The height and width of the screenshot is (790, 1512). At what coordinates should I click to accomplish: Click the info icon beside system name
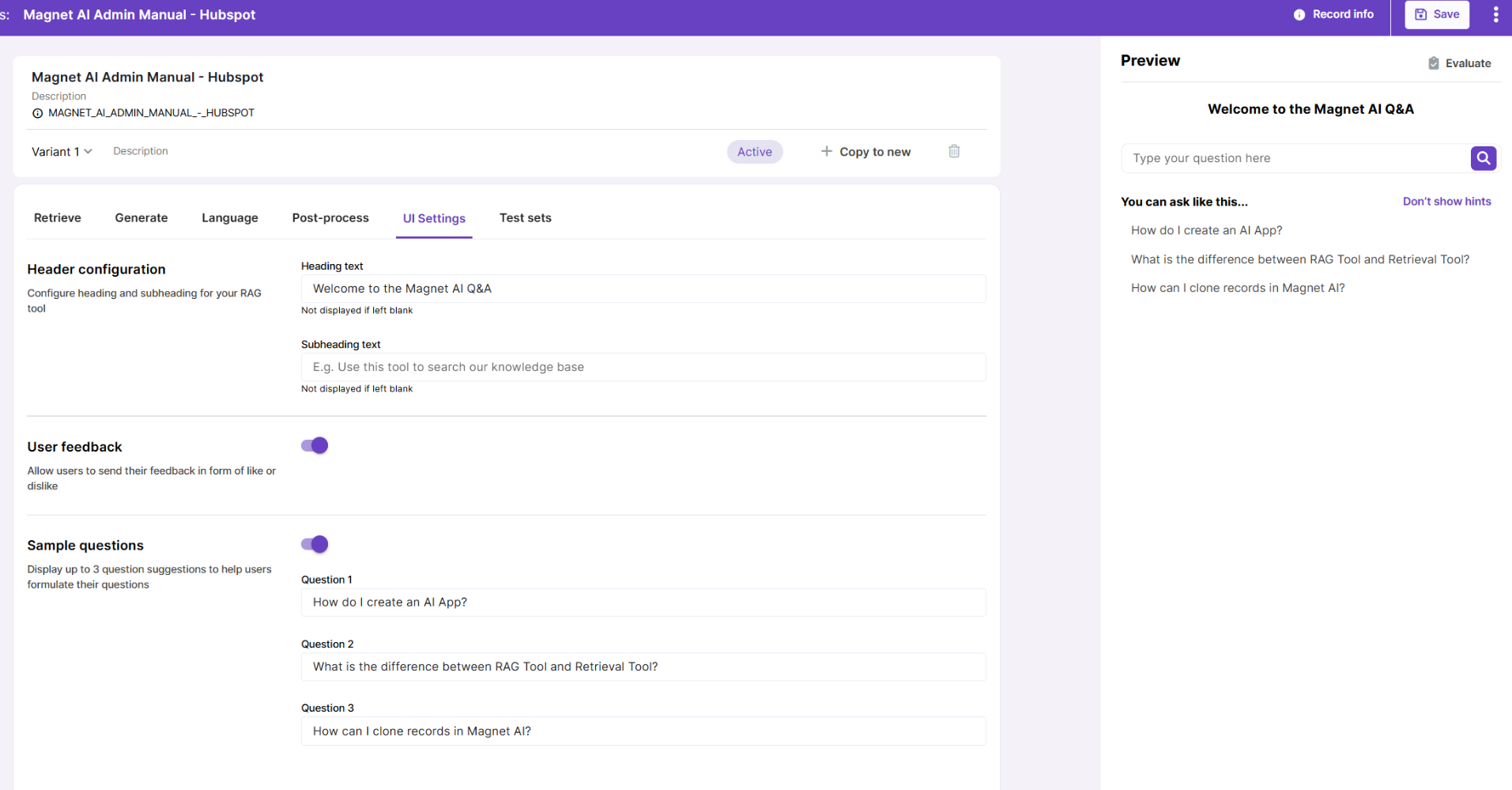click(x=37, y=113)
